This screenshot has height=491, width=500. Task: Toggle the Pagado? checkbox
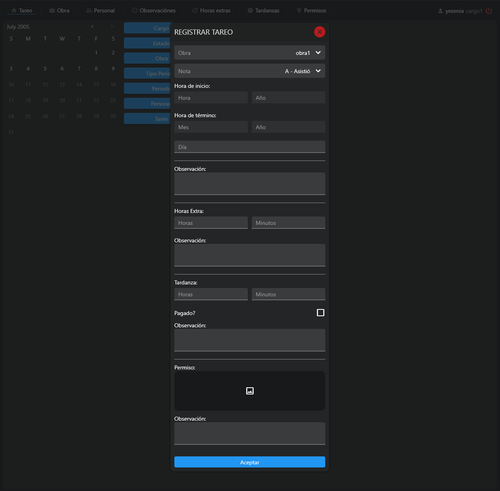[320, 313]
